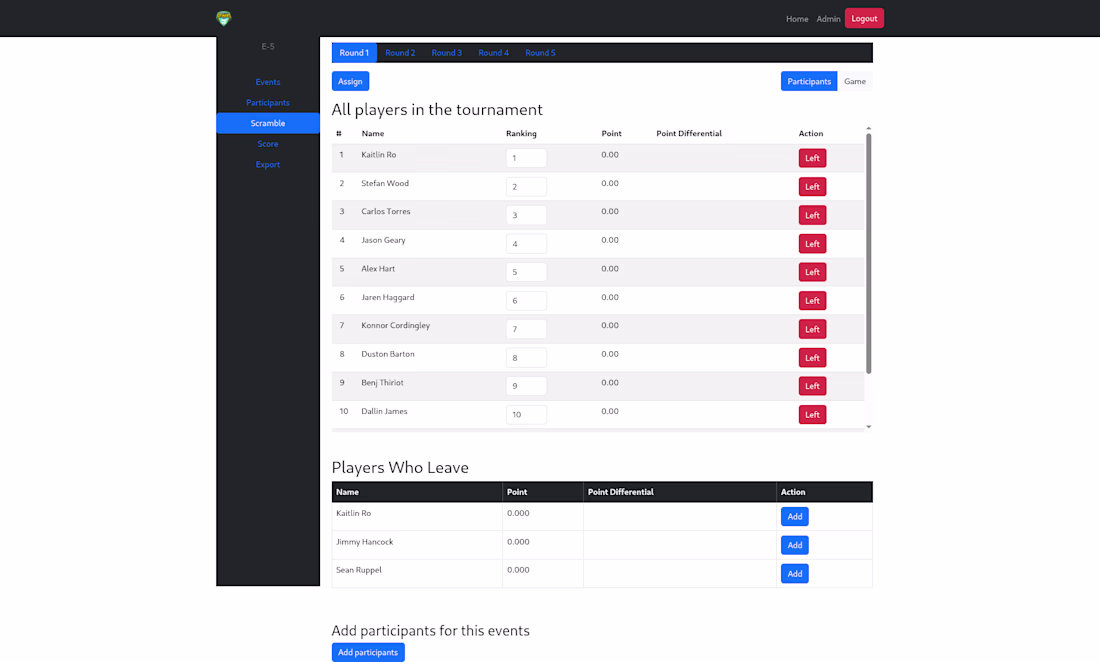Click Left button for Carlos Torres

click(812, 215)
